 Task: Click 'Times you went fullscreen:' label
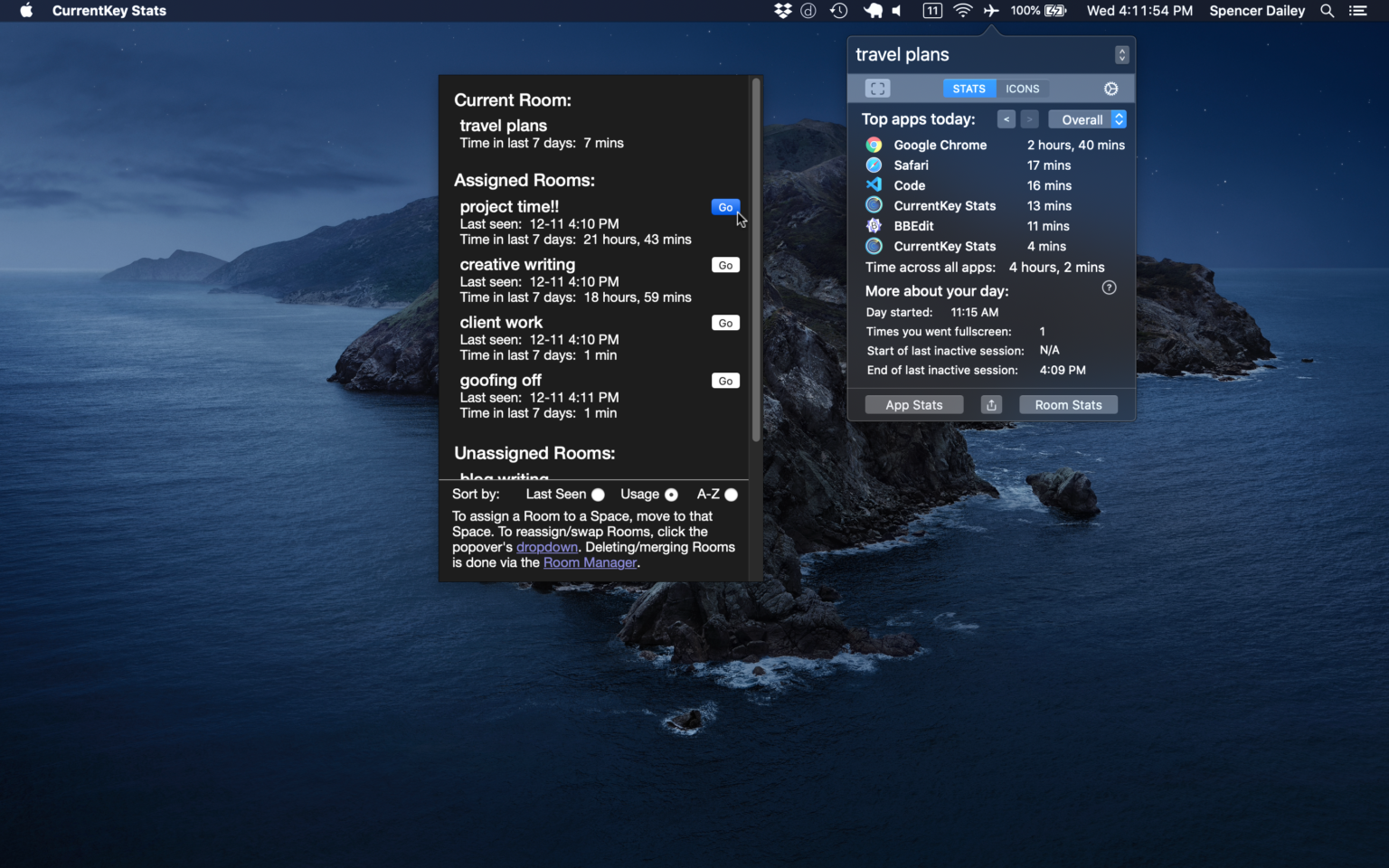click(x=939, y=332)
